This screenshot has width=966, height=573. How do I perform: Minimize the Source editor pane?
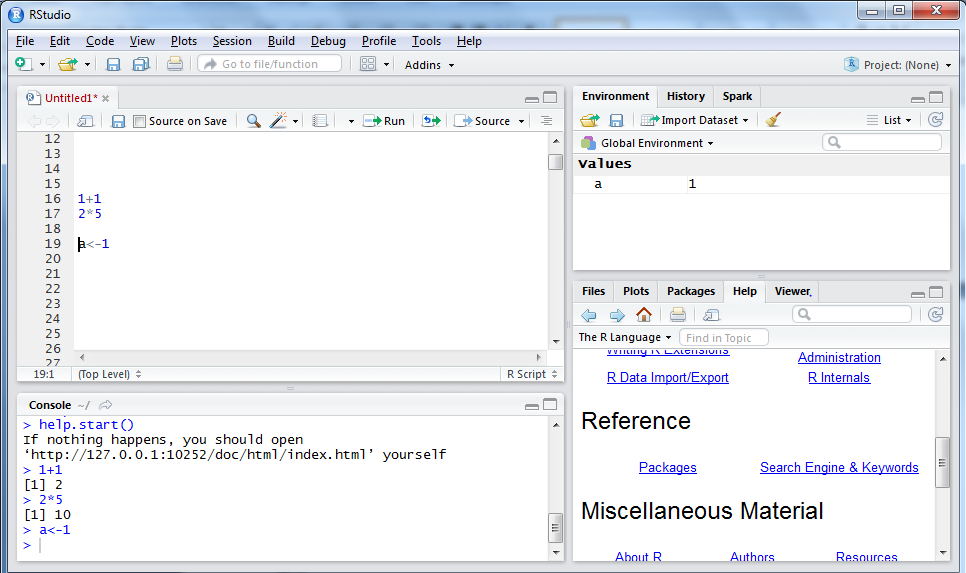pyautogui.click(x=532, y=99)
